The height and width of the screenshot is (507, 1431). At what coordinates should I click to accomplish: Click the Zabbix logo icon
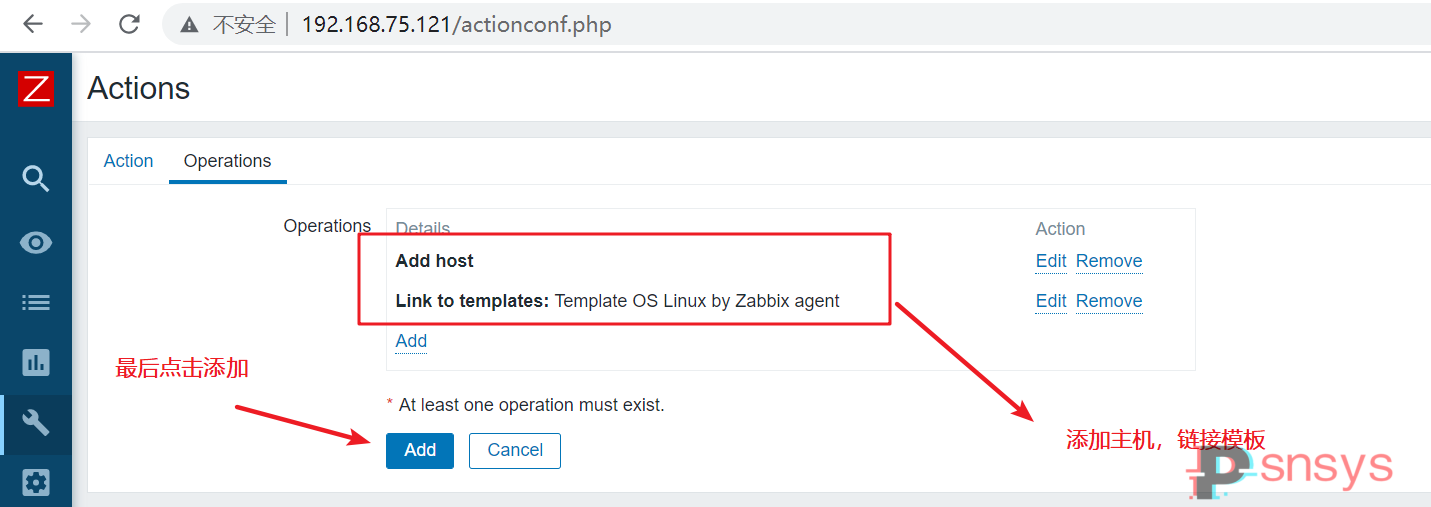tap(36, 89)
